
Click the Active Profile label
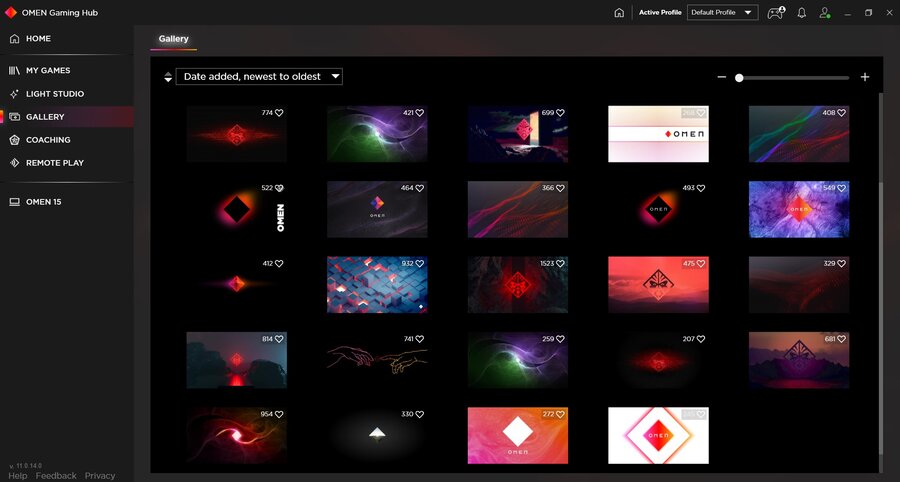[x=660, y=13]
